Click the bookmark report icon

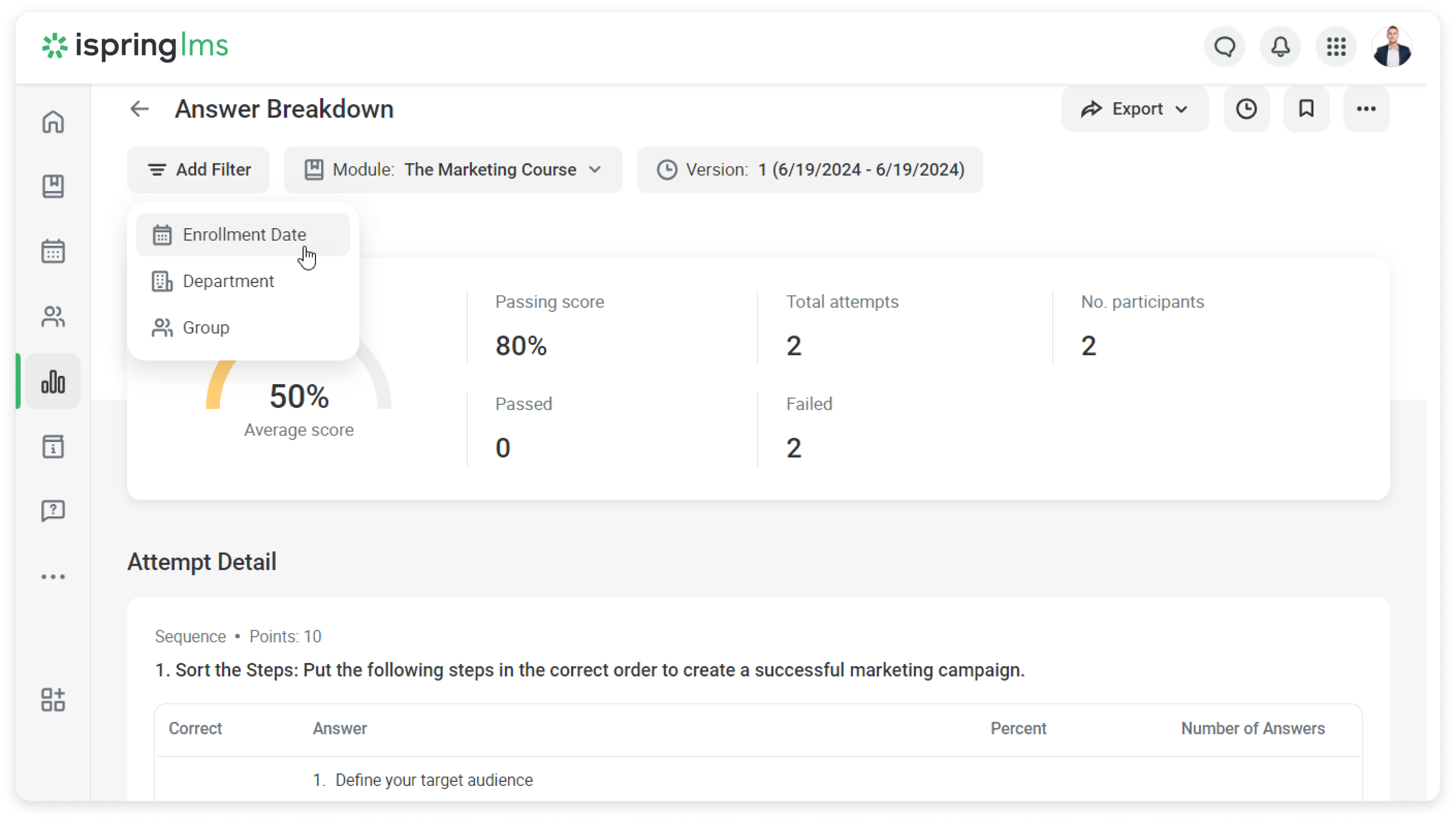coord(1306,108)
